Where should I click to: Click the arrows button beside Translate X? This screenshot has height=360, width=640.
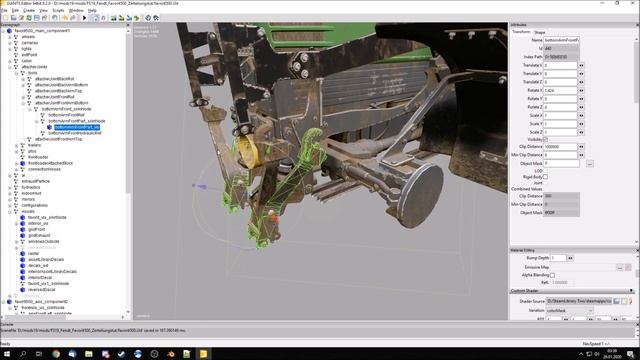pyautogui.click(x=581, y=65)
